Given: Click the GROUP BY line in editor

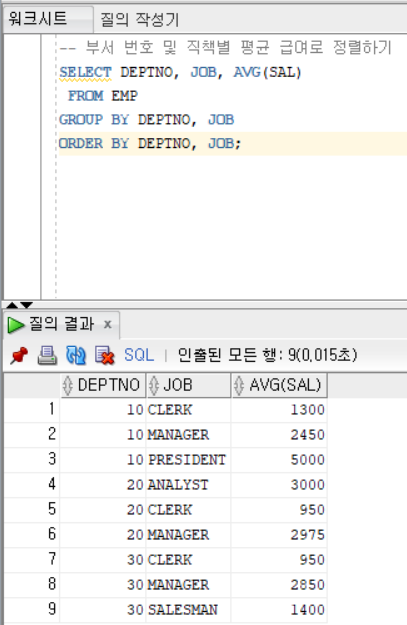Looking at the screenshot, I should click(x=147, y=120).
